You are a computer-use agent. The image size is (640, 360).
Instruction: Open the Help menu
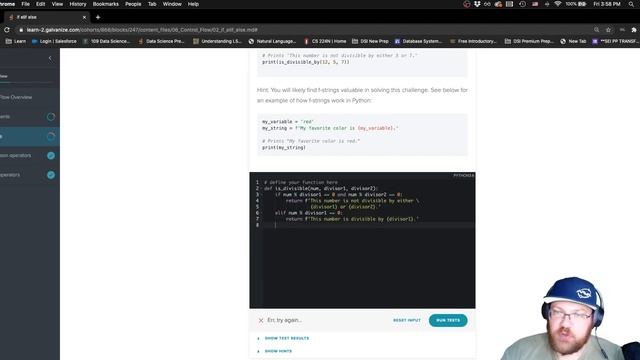pos(193,4)
